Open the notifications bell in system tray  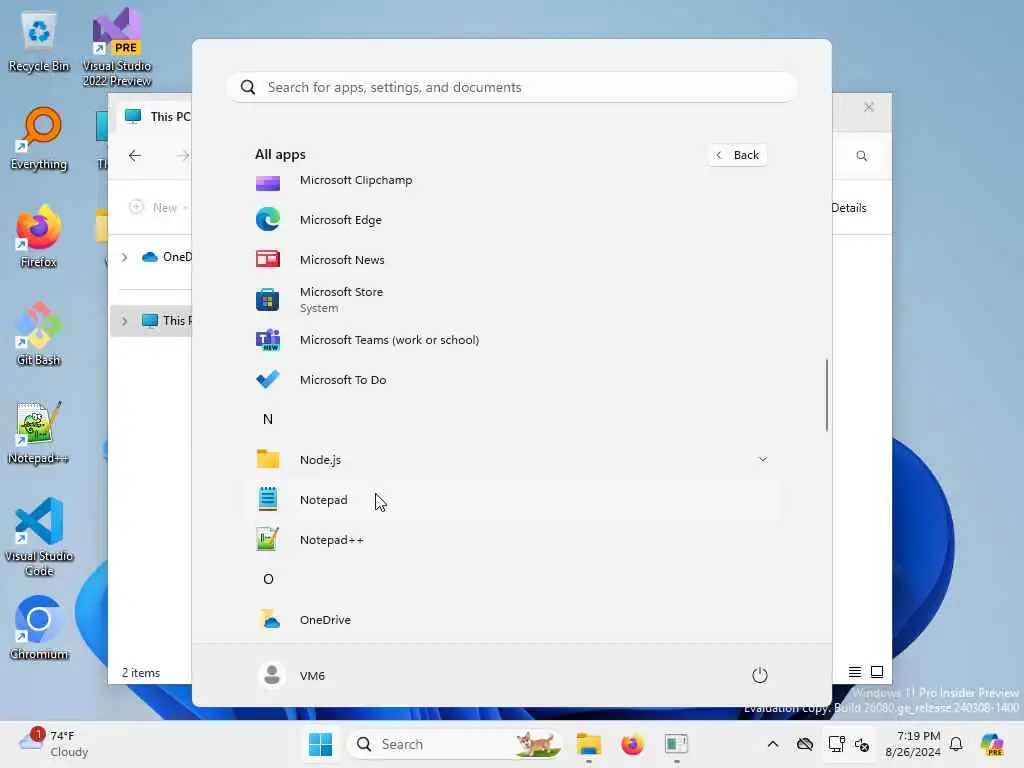coord(956,744)
